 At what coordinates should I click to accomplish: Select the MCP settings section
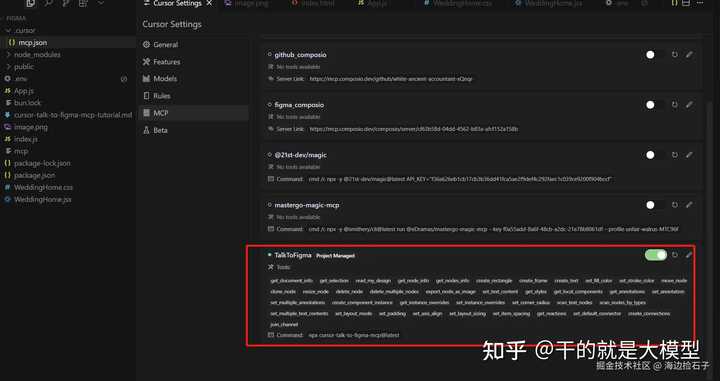click(193, 113)
